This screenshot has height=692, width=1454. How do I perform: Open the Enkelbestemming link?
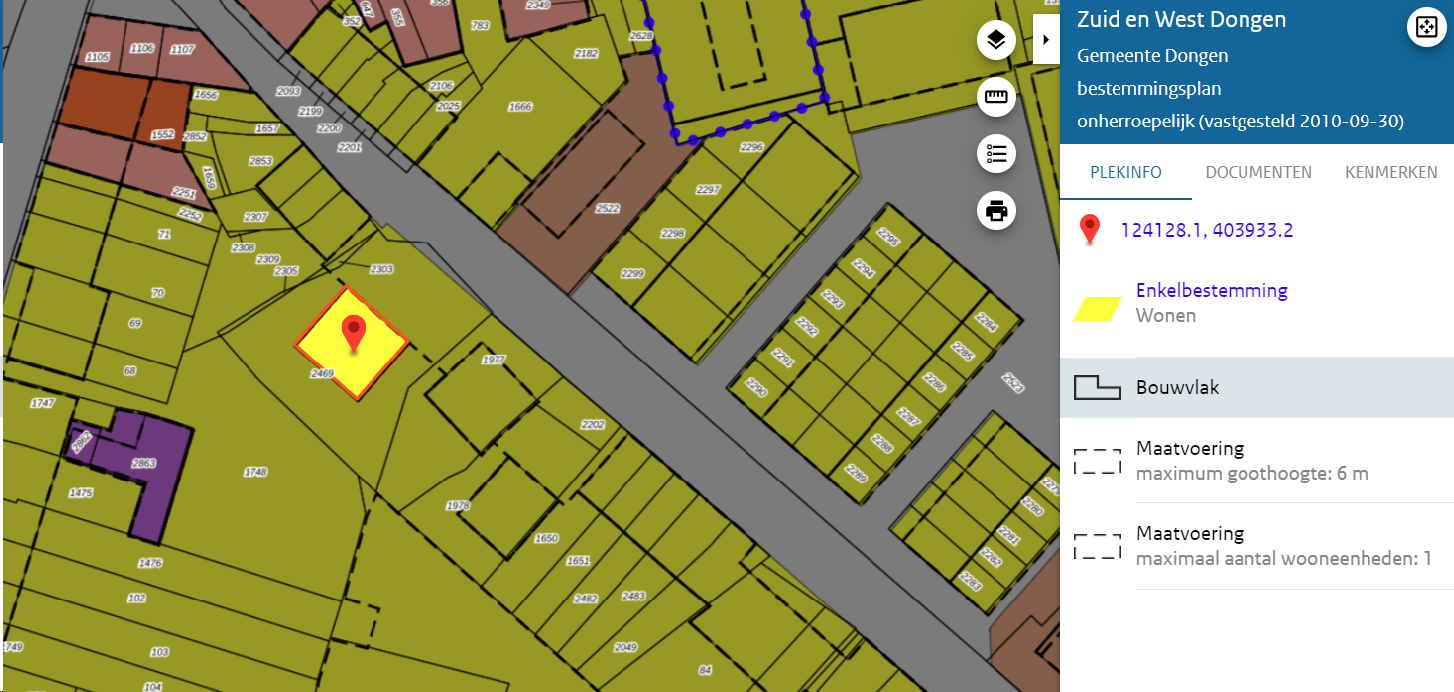1212,291
